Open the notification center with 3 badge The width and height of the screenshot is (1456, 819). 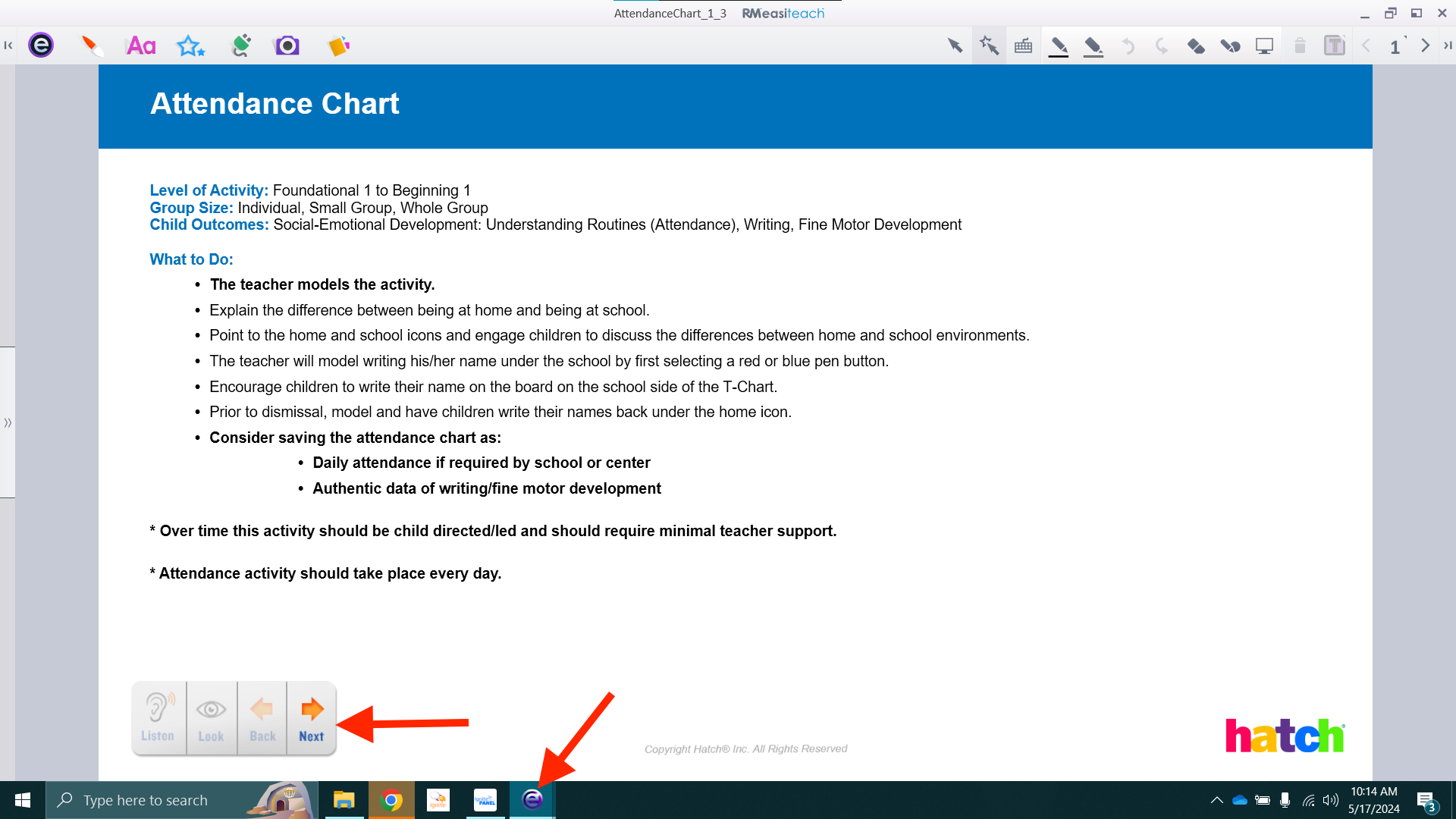[1426, 801]
